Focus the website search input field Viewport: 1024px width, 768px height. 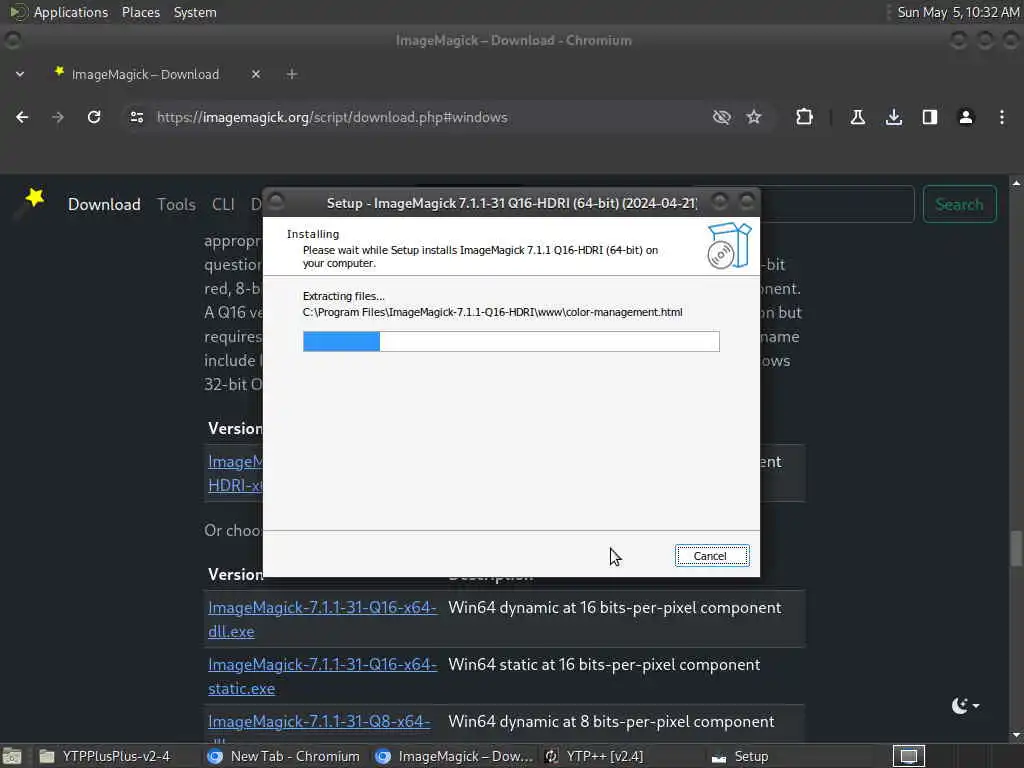[837, 204]
